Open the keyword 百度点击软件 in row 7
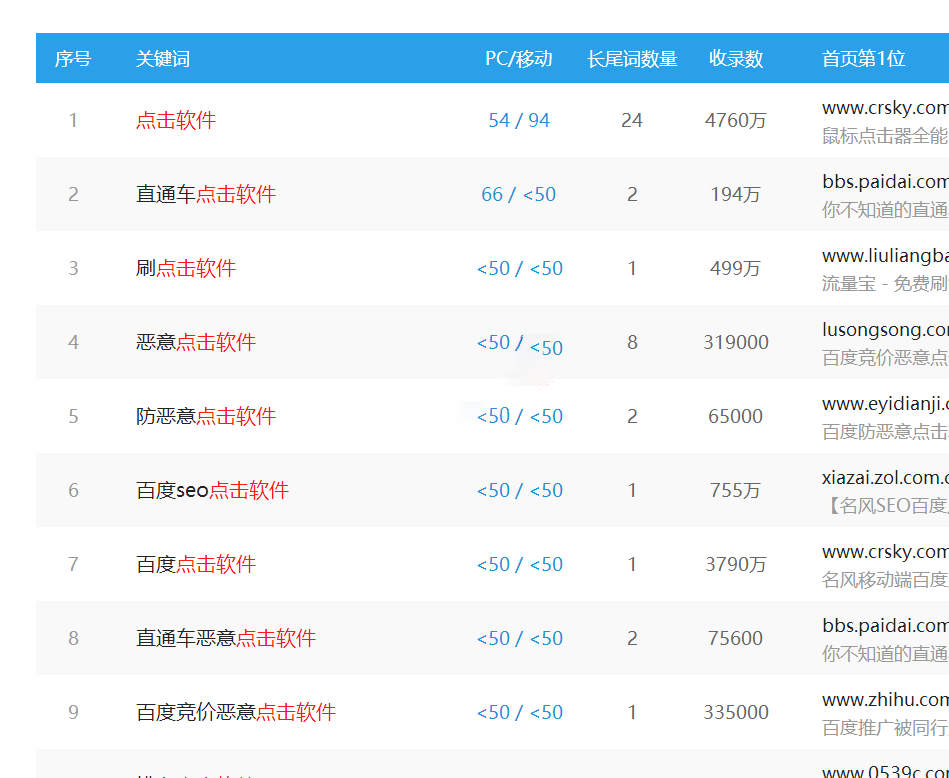The width and height of the screenshot is (949, 778). 195,564
